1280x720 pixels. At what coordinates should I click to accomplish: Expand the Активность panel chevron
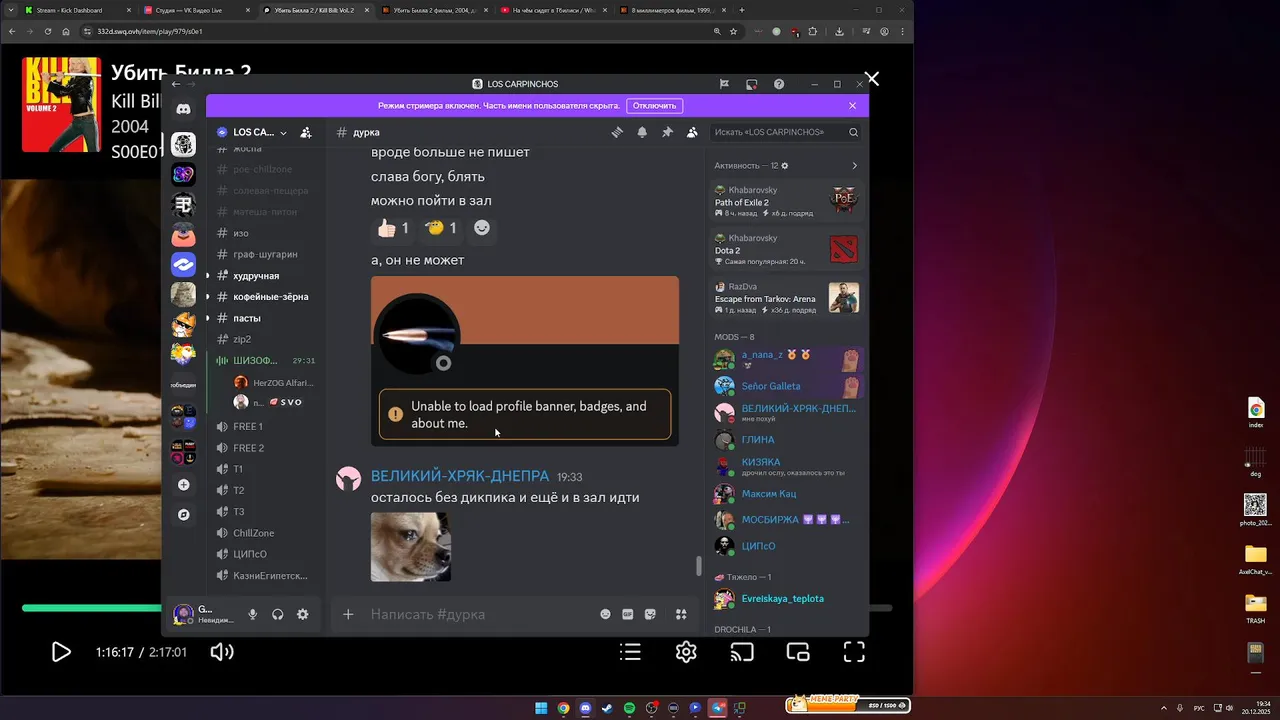pos(854,165)
